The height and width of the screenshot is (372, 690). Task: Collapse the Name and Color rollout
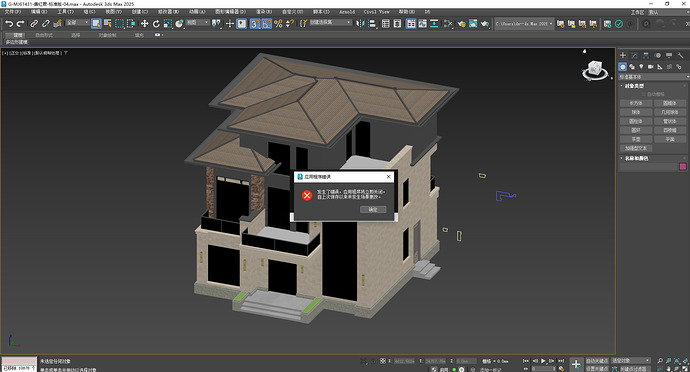coord(636,158)
